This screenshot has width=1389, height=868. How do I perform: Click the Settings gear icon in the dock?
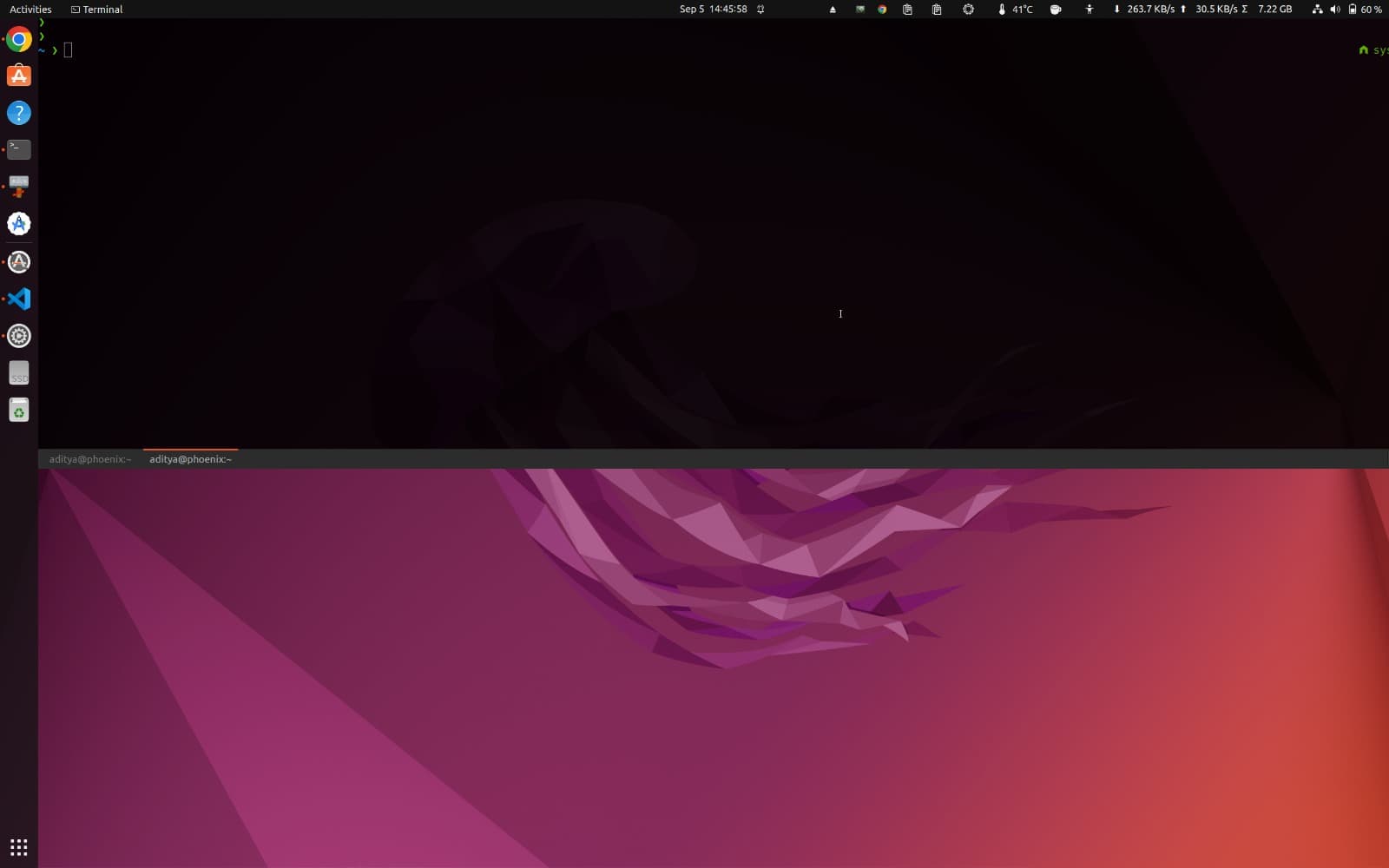point(18,335)
